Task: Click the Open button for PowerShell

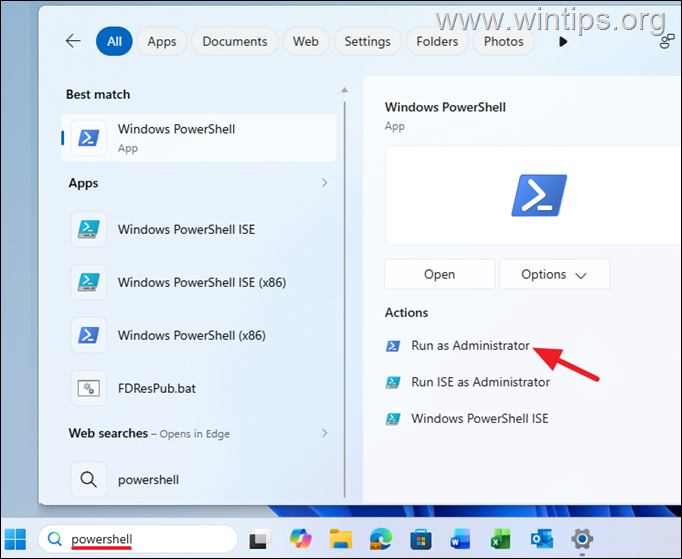Action: (x=440, y=274)
